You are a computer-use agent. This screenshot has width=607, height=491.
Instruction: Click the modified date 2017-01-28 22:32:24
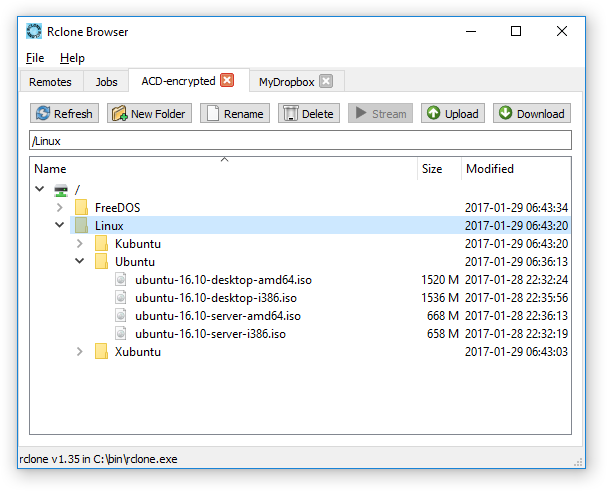tap(516, 280)
